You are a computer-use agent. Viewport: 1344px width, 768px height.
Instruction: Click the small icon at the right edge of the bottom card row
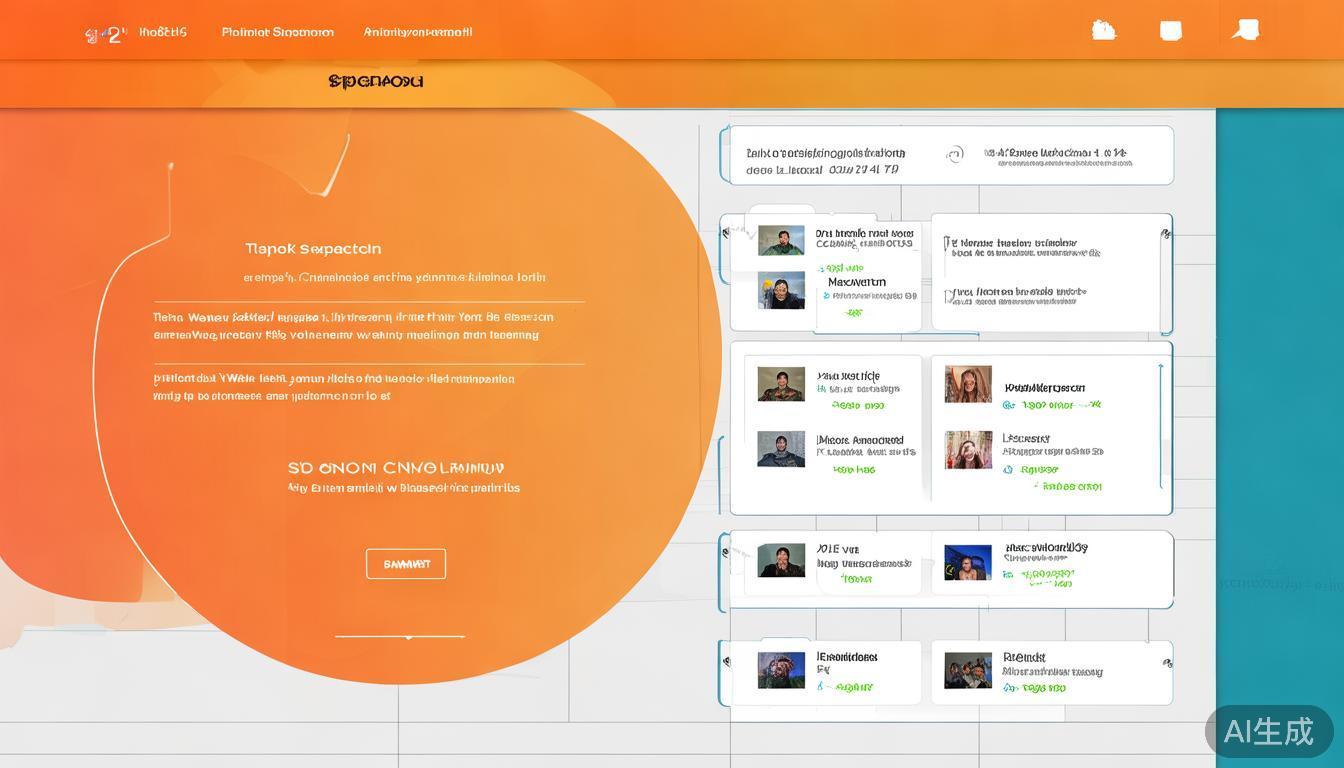pyautogui.click(x=1166, y=663)
